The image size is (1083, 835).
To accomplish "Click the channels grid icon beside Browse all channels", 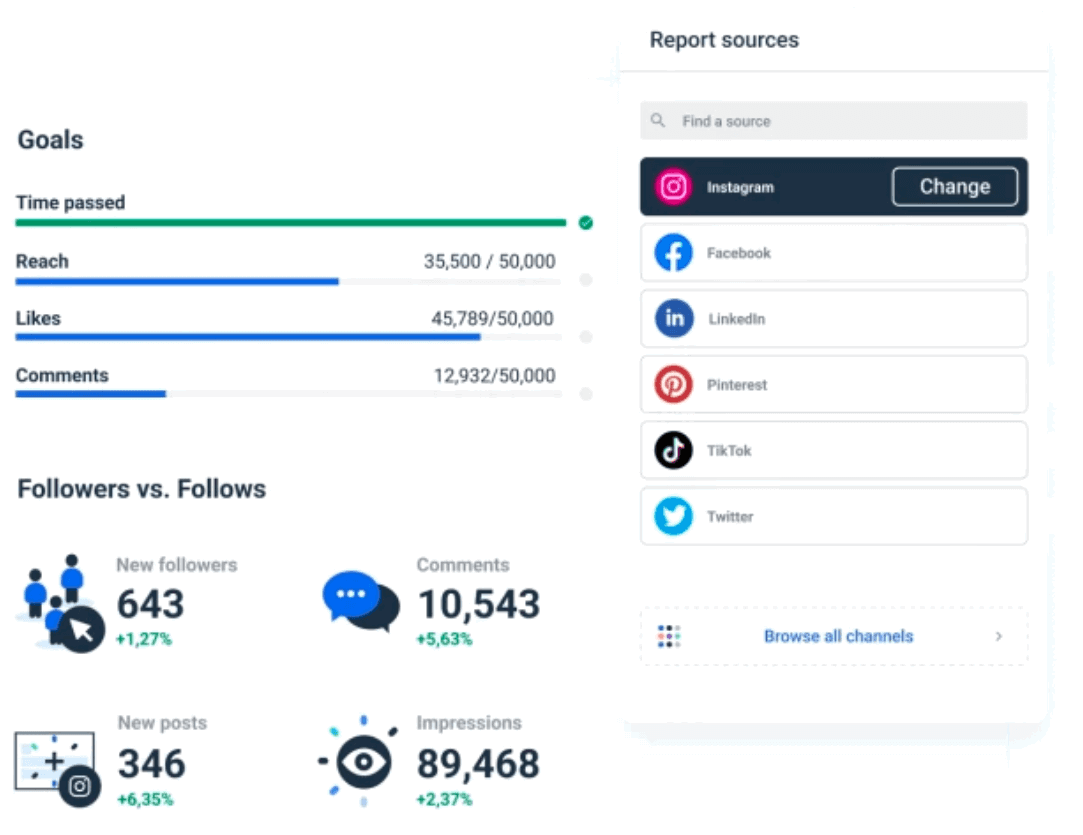I will (x=669, y=636).
